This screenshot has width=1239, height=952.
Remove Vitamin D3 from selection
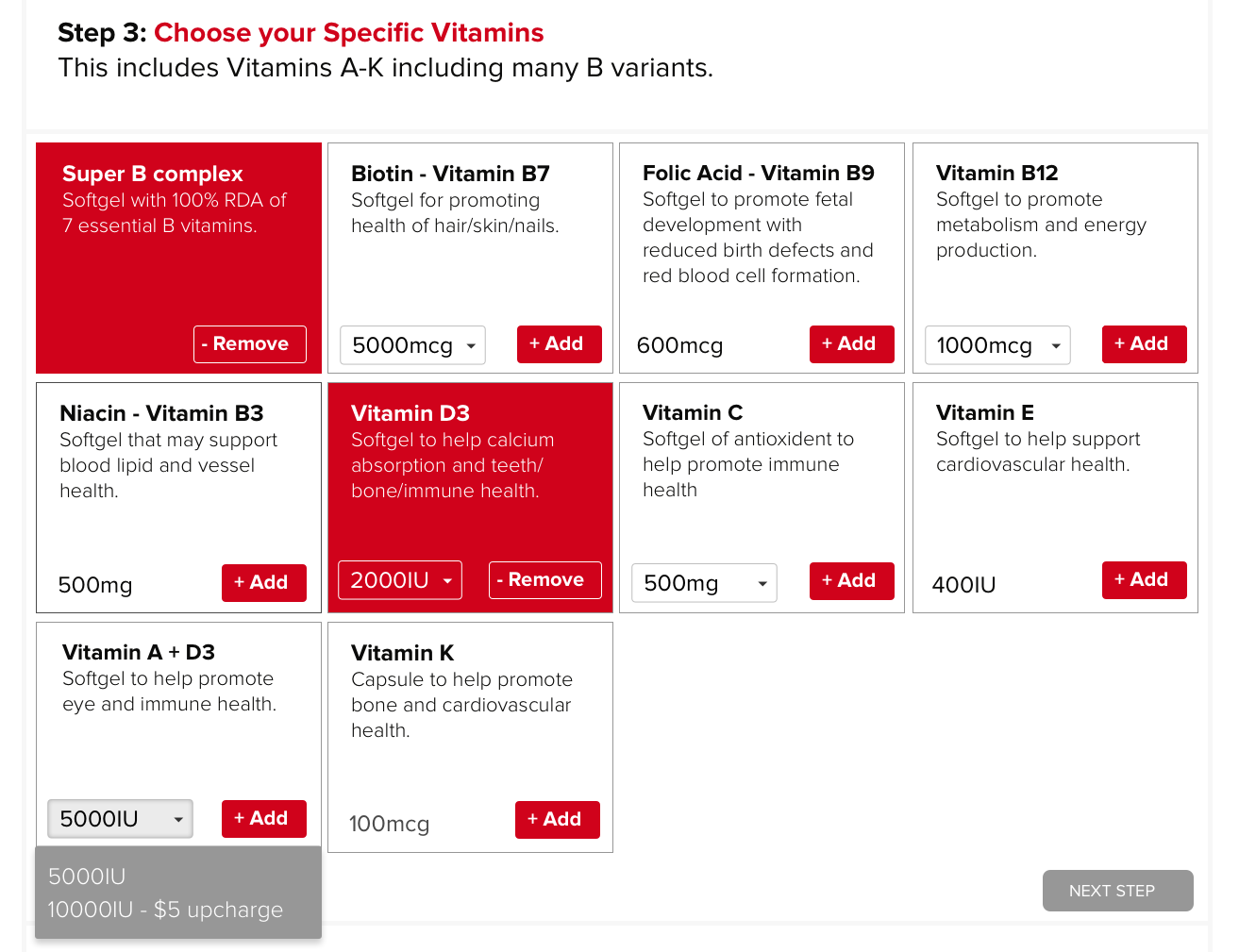(545, 580)
